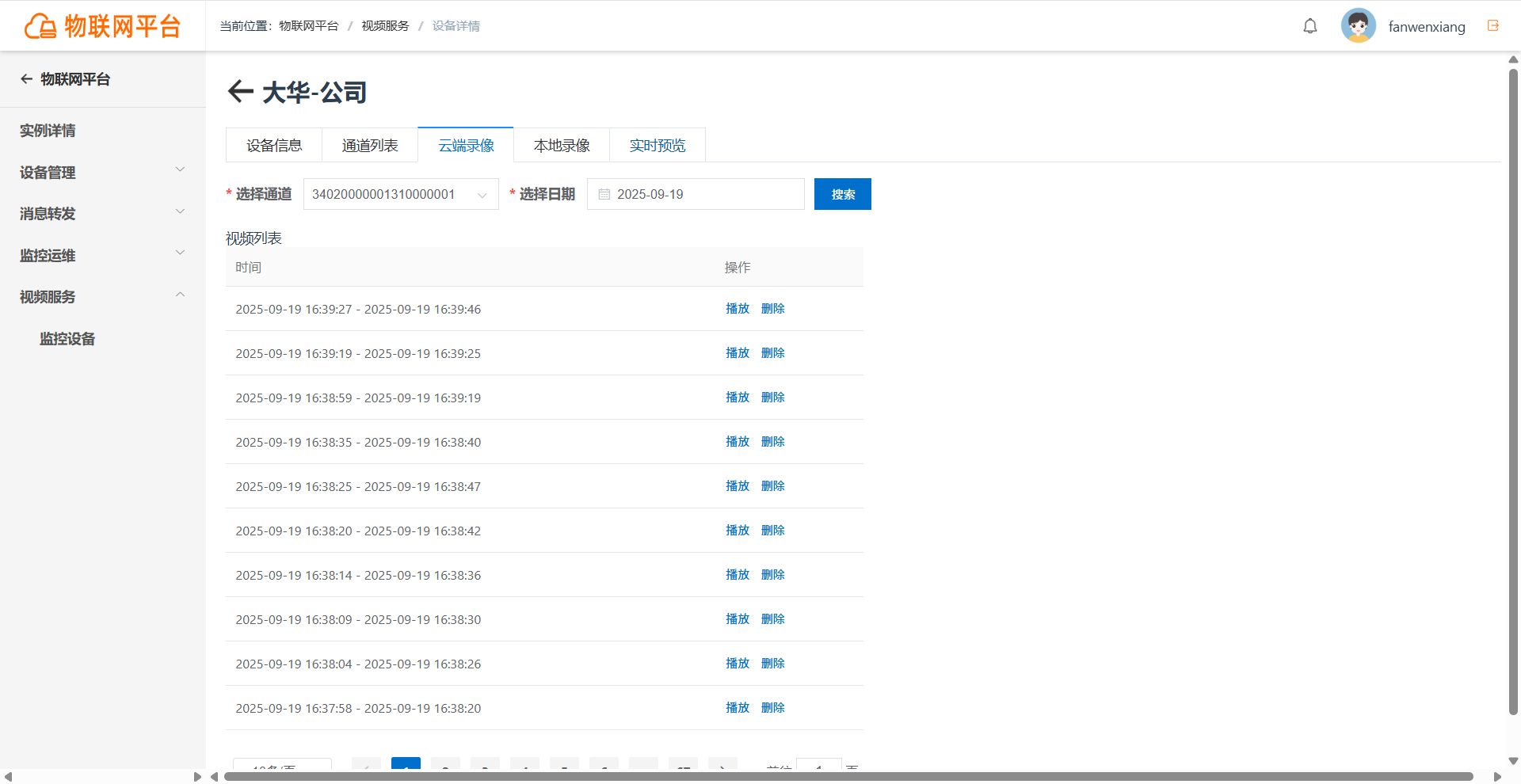Play the 16:39:19 - 16:39:25 recording

[x=738, y=353]
